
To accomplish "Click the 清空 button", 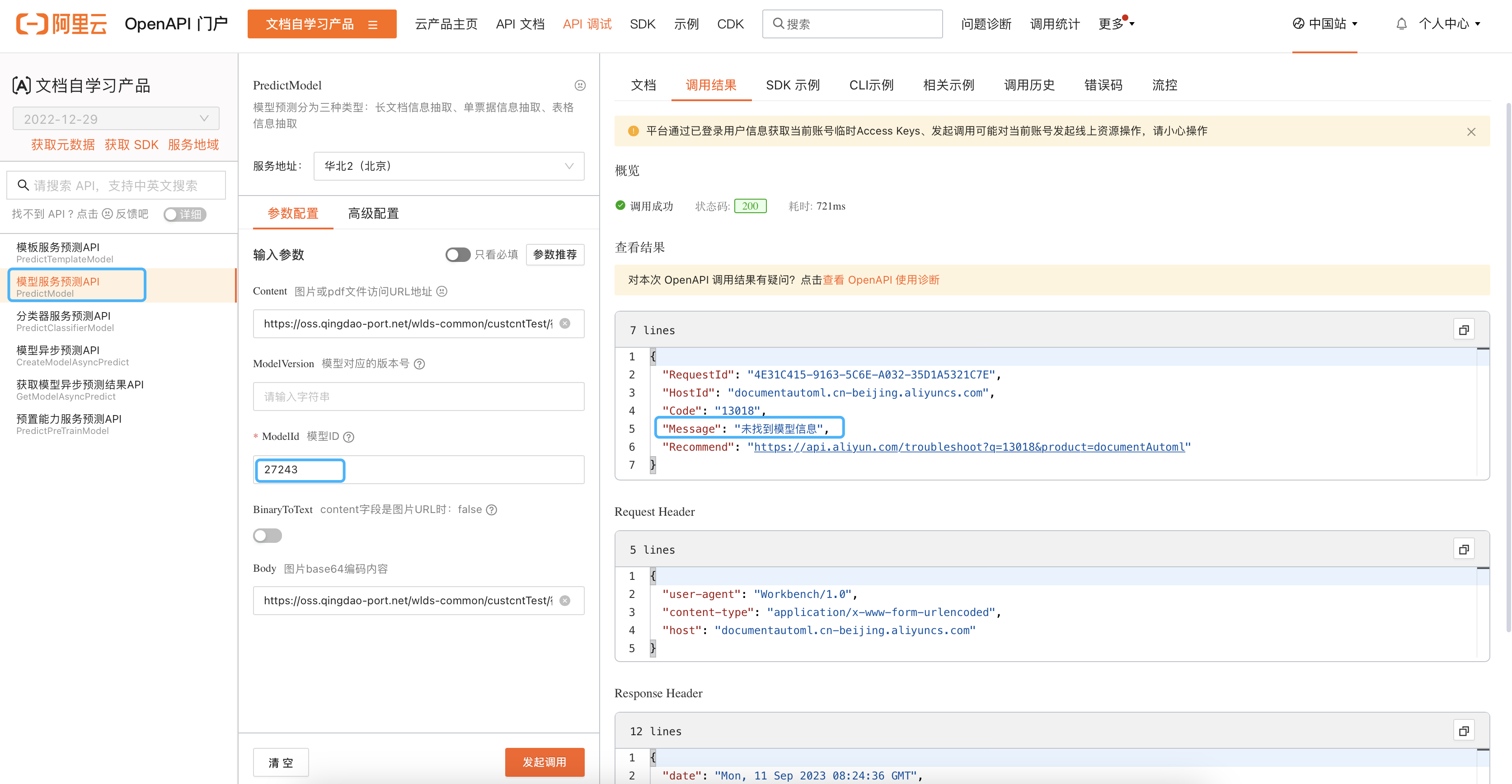I will (281, 762).
